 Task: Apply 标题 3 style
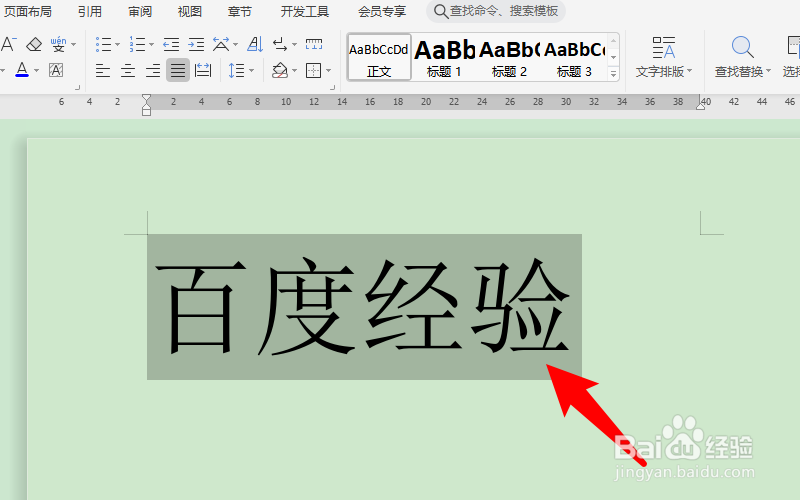pyautogui.click(x=574, y=57)
